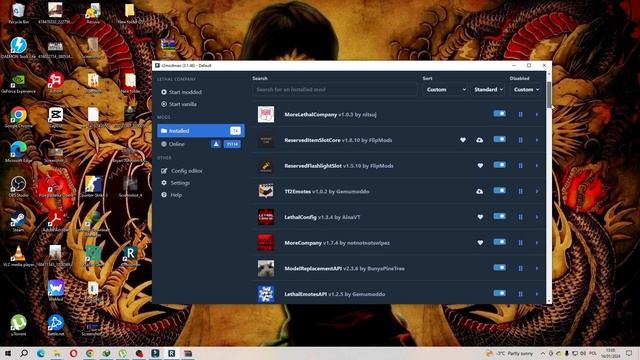Open the Opera browser taskbar icon
Viewport: 640px width, 360px height.
click(73, 353)
